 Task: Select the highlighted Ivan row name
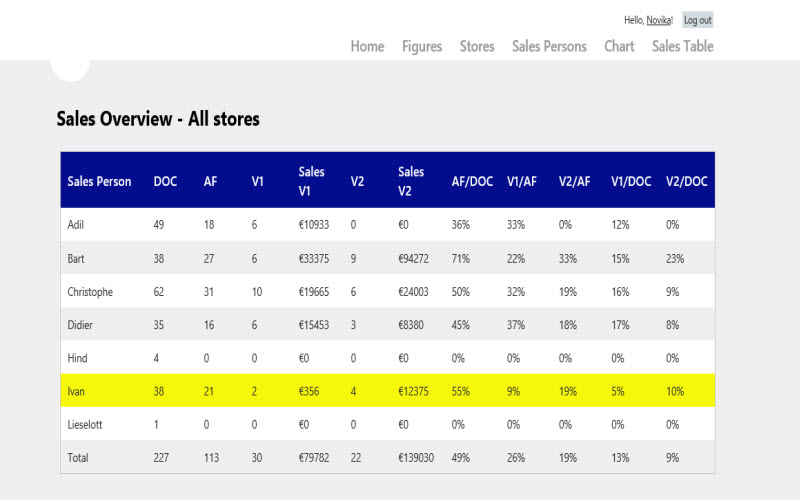pos(76,391)
